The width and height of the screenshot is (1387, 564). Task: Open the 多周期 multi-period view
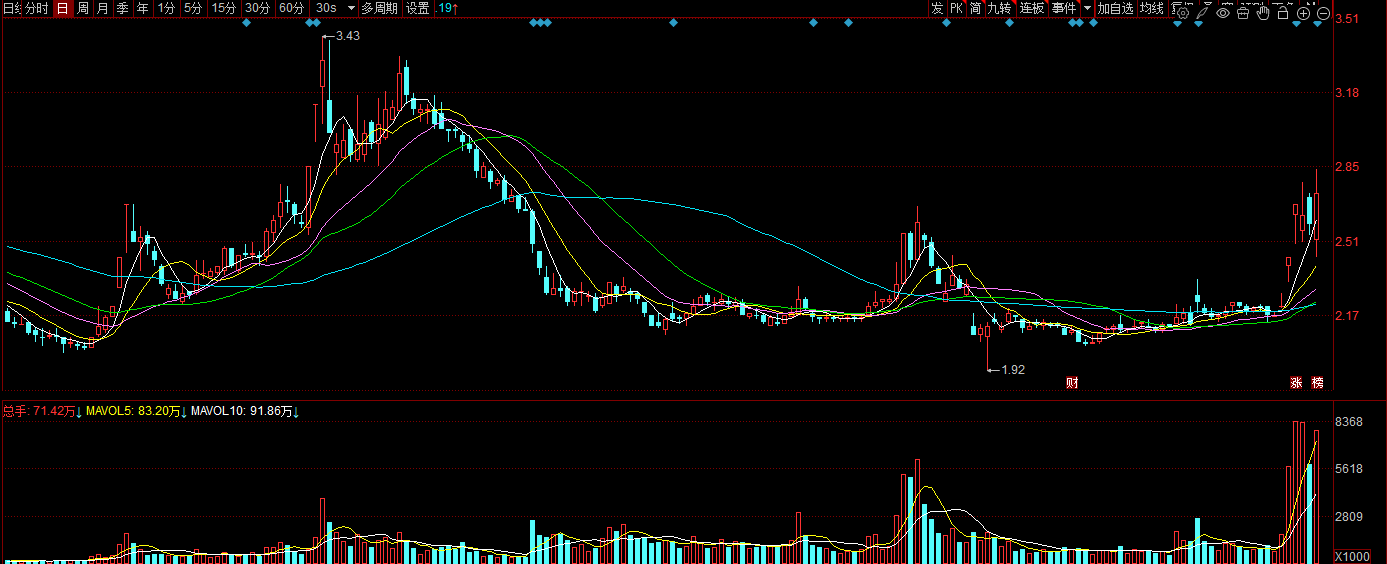pos(379,8)
